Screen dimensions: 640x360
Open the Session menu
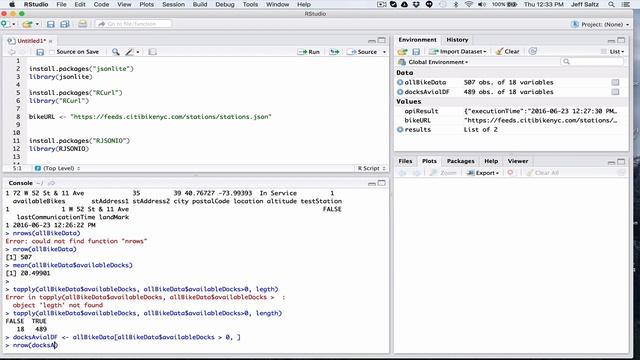click(173, 4)
